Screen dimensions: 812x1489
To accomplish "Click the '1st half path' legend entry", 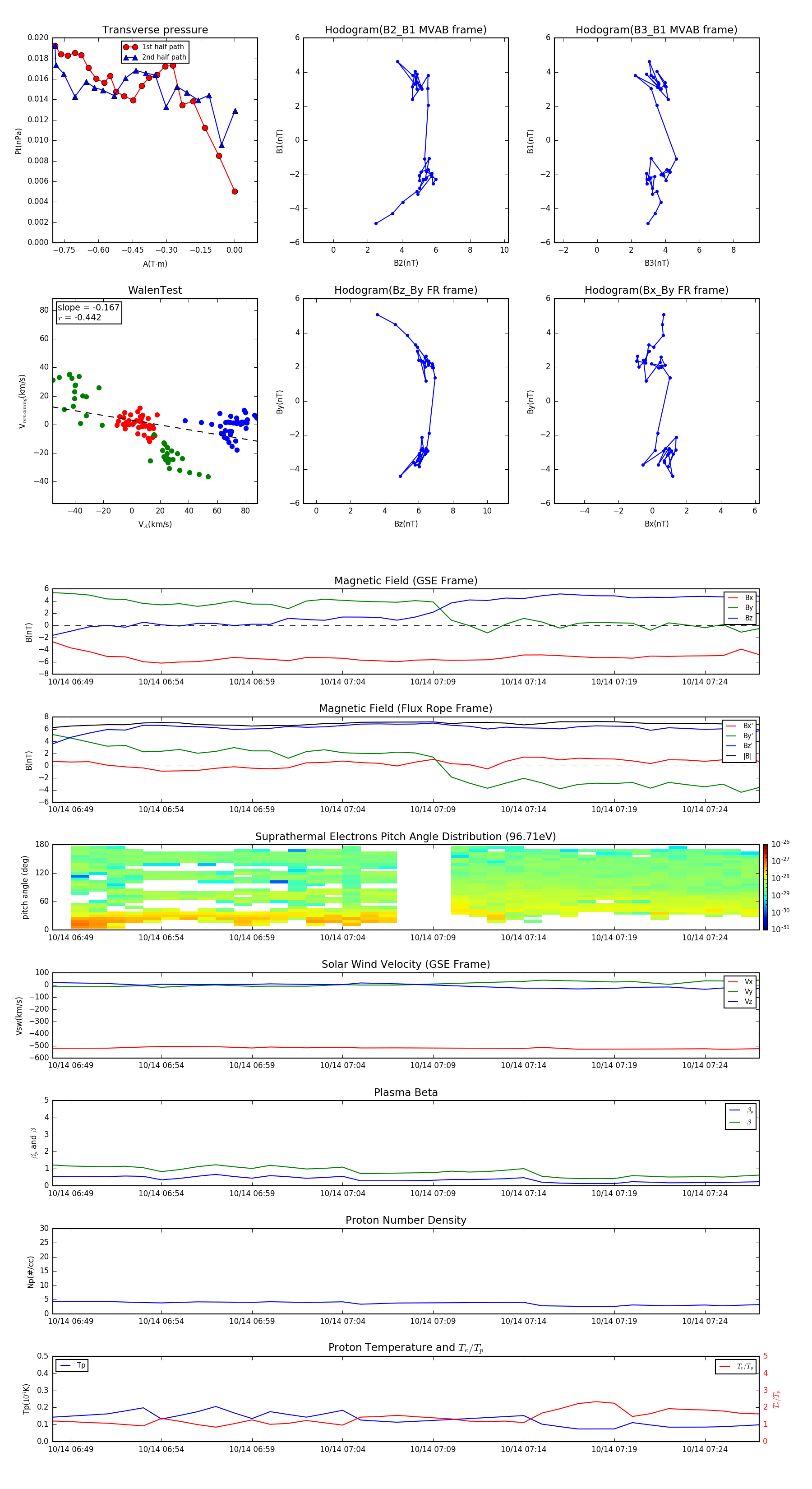I will pyautogui.click(x=154, y=47).
